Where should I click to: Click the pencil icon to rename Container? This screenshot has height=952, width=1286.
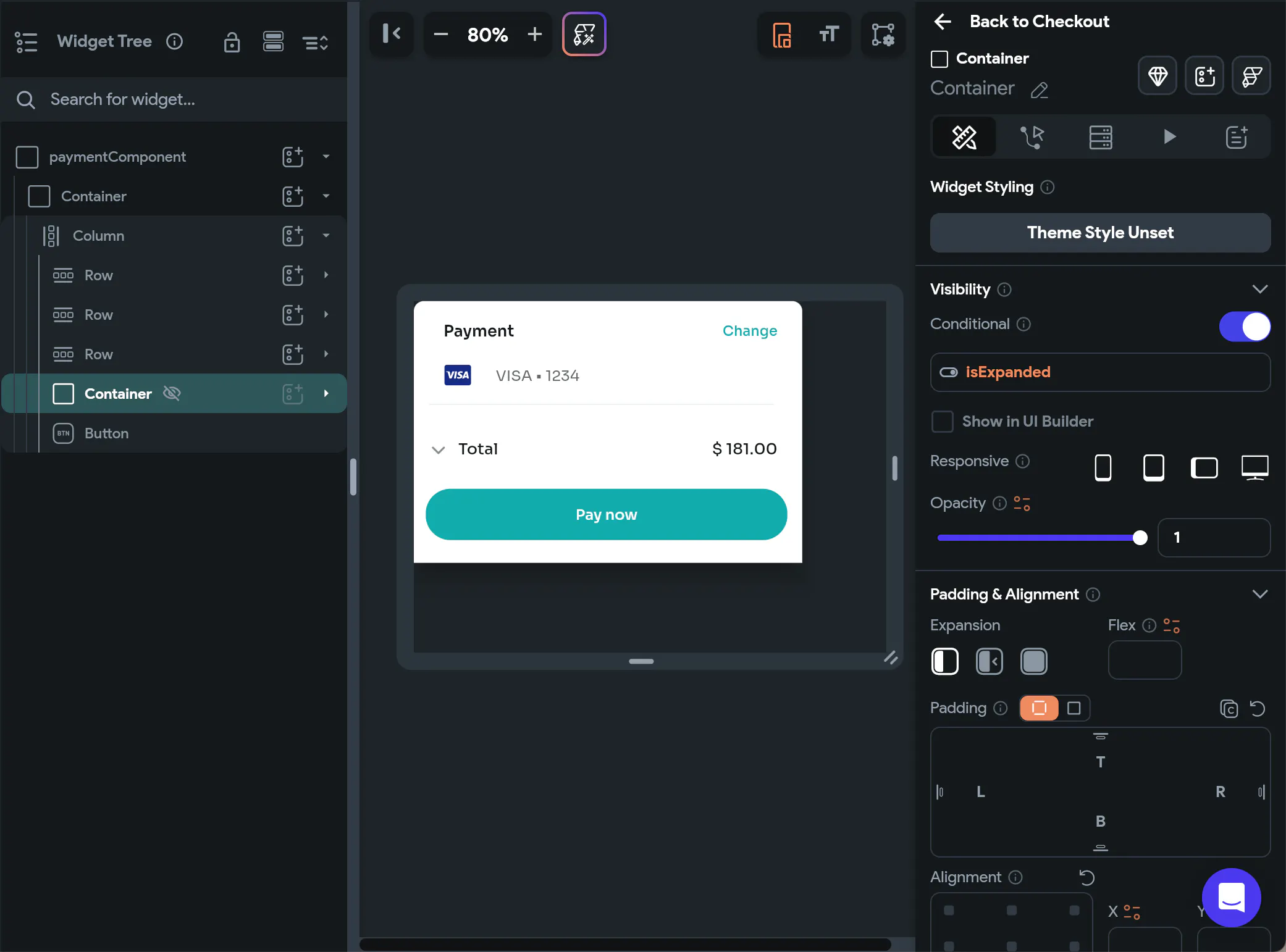click(1040, 90)
